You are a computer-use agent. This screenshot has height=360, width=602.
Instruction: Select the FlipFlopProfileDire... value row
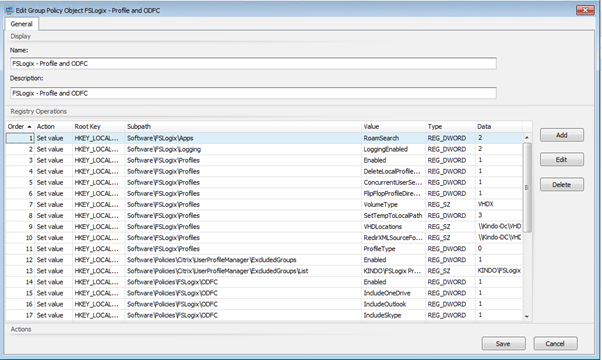coord(264,193)
